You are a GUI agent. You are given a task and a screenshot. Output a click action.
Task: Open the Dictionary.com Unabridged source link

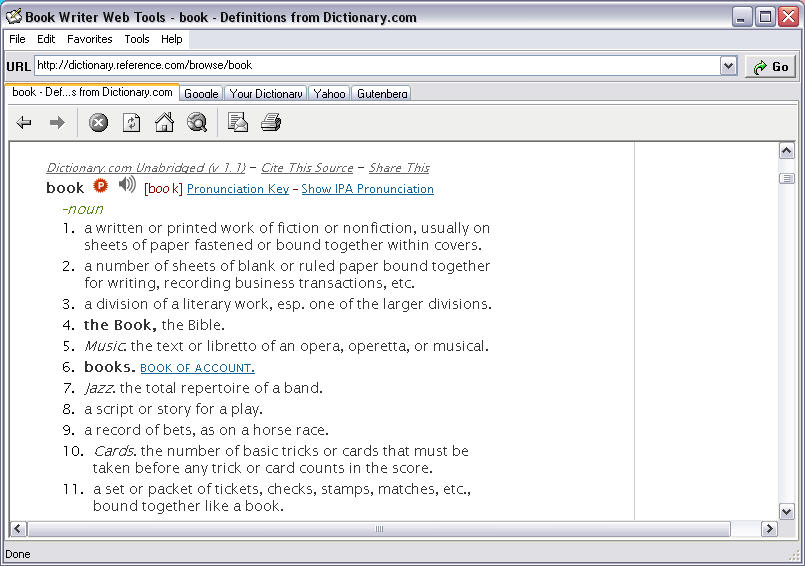tap(146, 168)
